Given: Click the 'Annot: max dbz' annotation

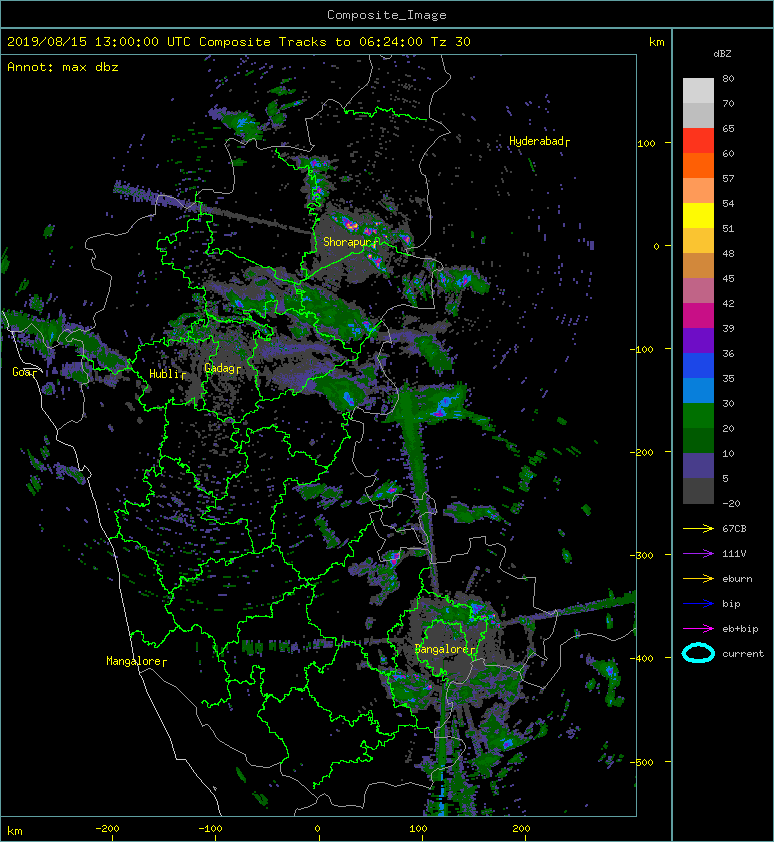Looking at the screenshot, I should [x=63, y=67].
